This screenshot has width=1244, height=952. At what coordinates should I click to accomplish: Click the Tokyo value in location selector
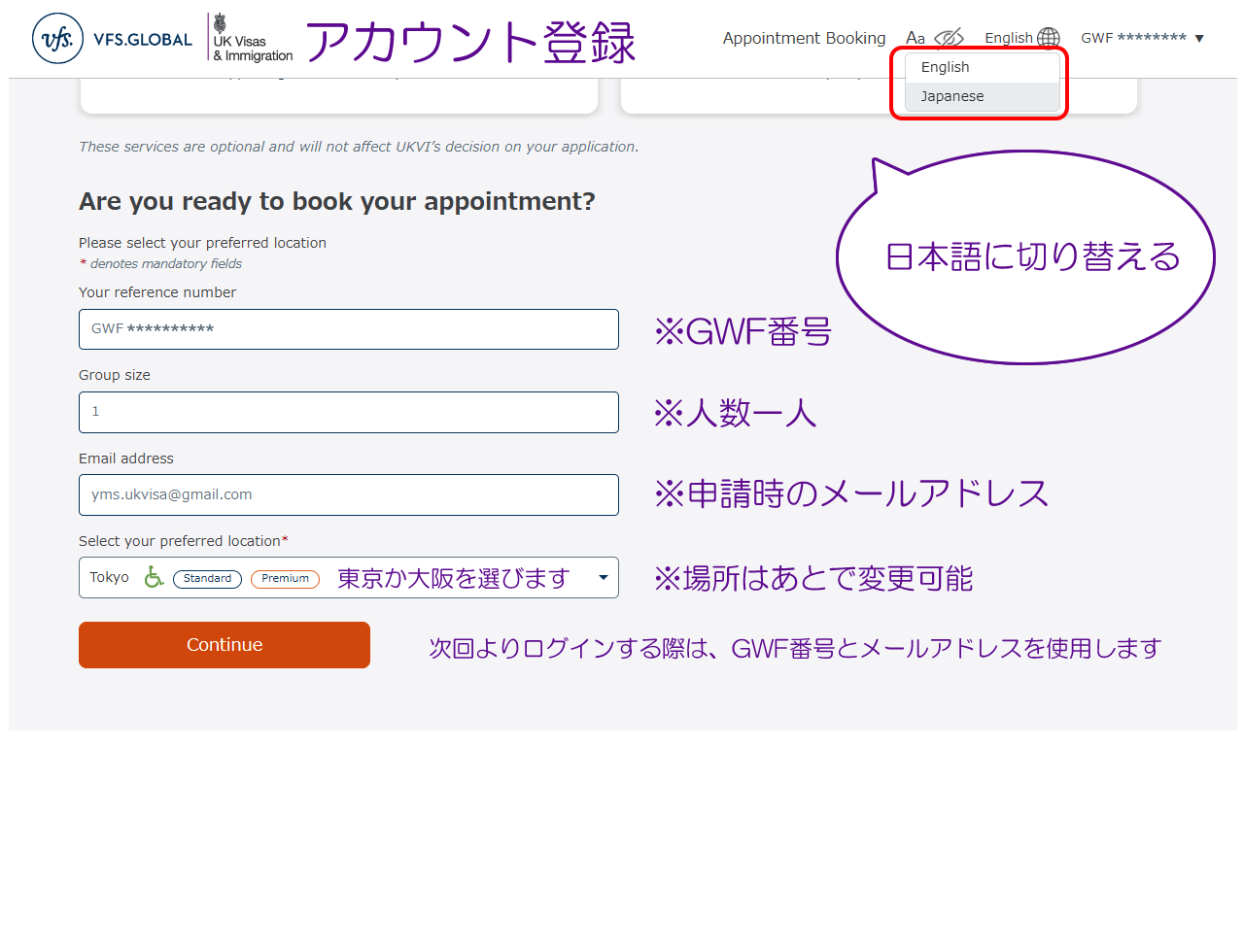pyautogui.click(x=109, y=577)
